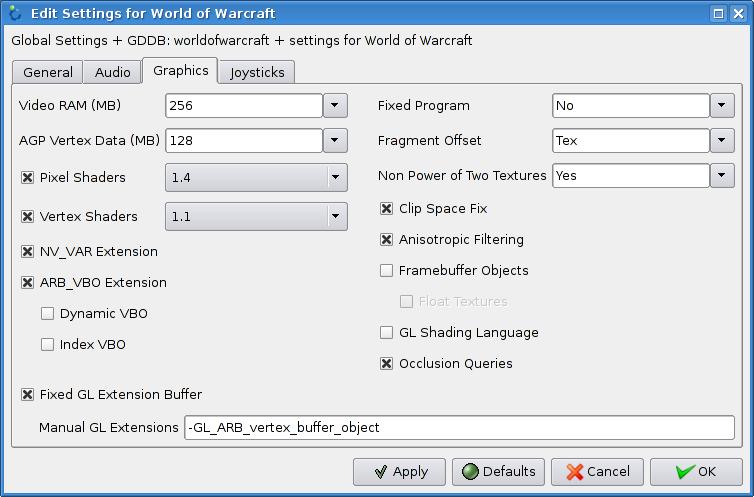Screen dimensions: 754x497
Task: Maximize the settings dialog window
Action: coord(721,13)
